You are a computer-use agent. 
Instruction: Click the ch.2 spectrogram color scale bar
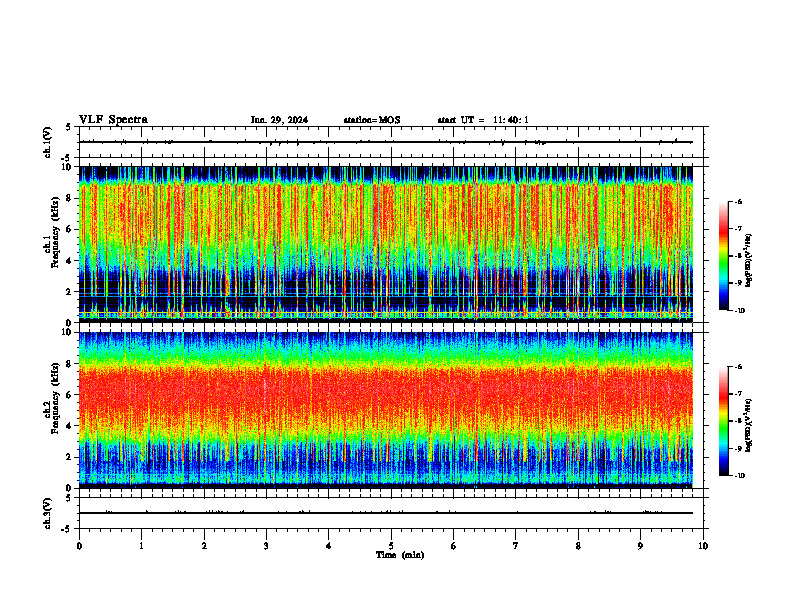pos(723,421)
